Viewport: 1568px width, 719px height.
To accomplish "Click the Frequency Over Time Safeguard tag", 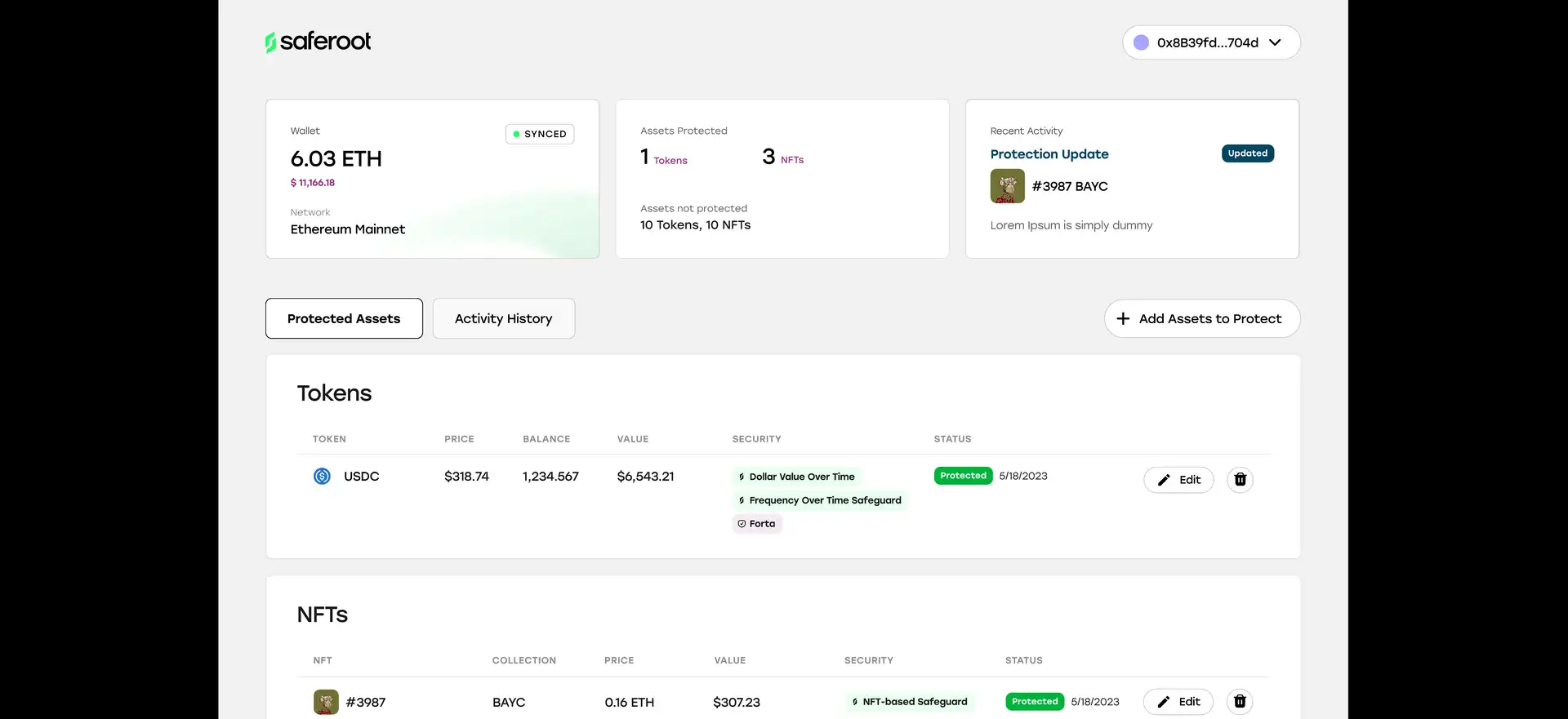I will 820,500.
